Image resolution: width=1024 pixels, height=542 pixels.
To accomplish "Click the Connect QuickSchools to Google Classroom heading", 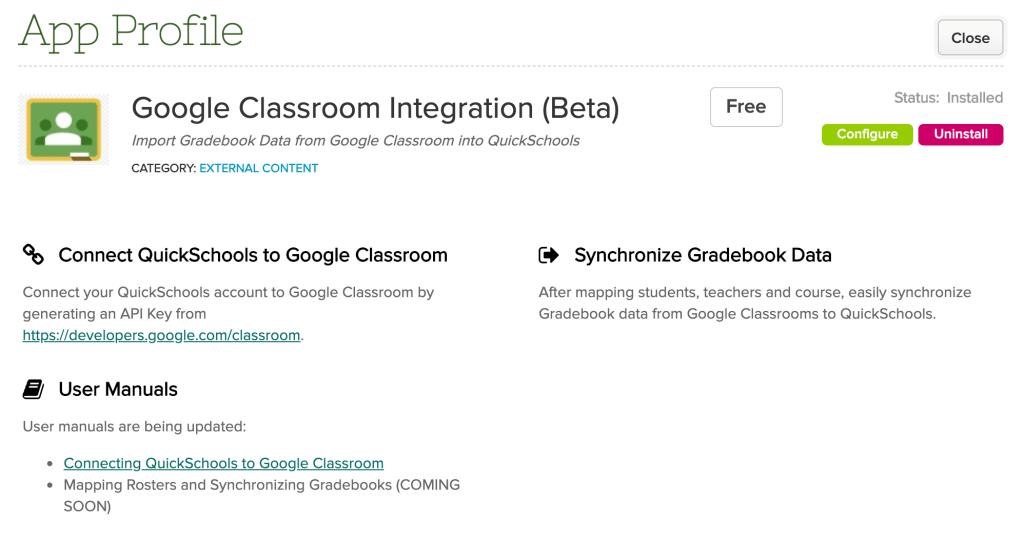I will tap(253, 255).
